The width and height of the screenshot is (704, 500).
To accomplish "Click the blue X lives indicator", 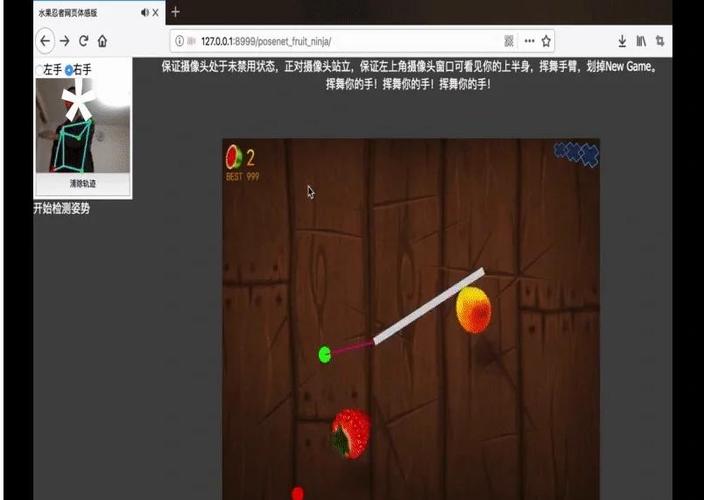I will [576, 154].
